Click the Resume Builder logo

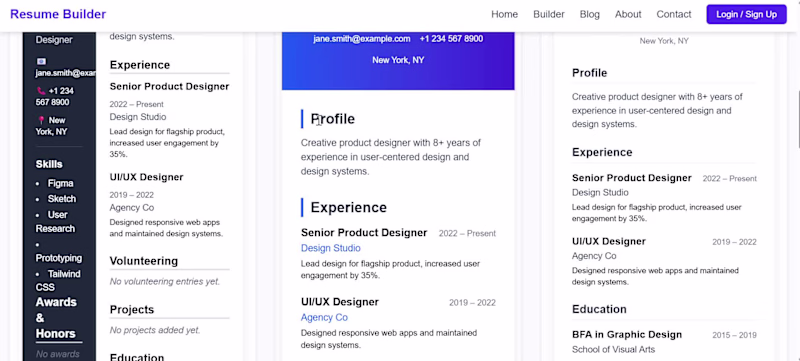[58, 14]
